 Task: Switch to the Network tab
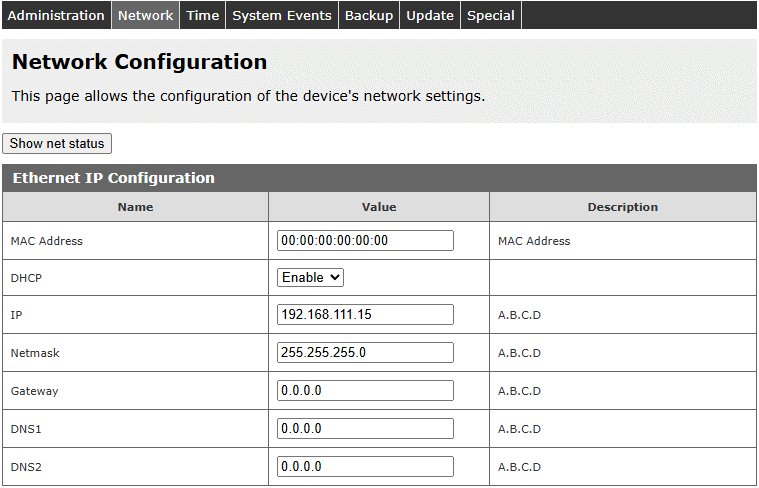click(x=145, y=15)
